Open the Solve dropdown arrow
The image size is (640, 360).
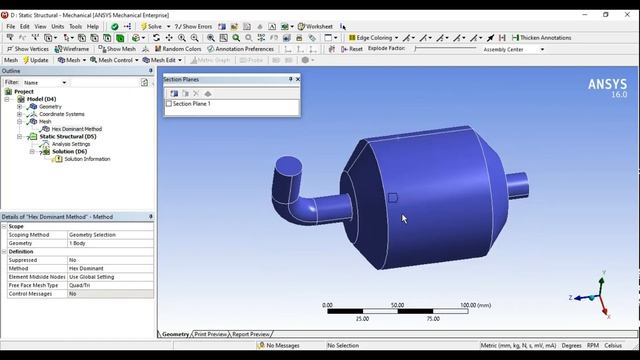click(x=168, y=27)
